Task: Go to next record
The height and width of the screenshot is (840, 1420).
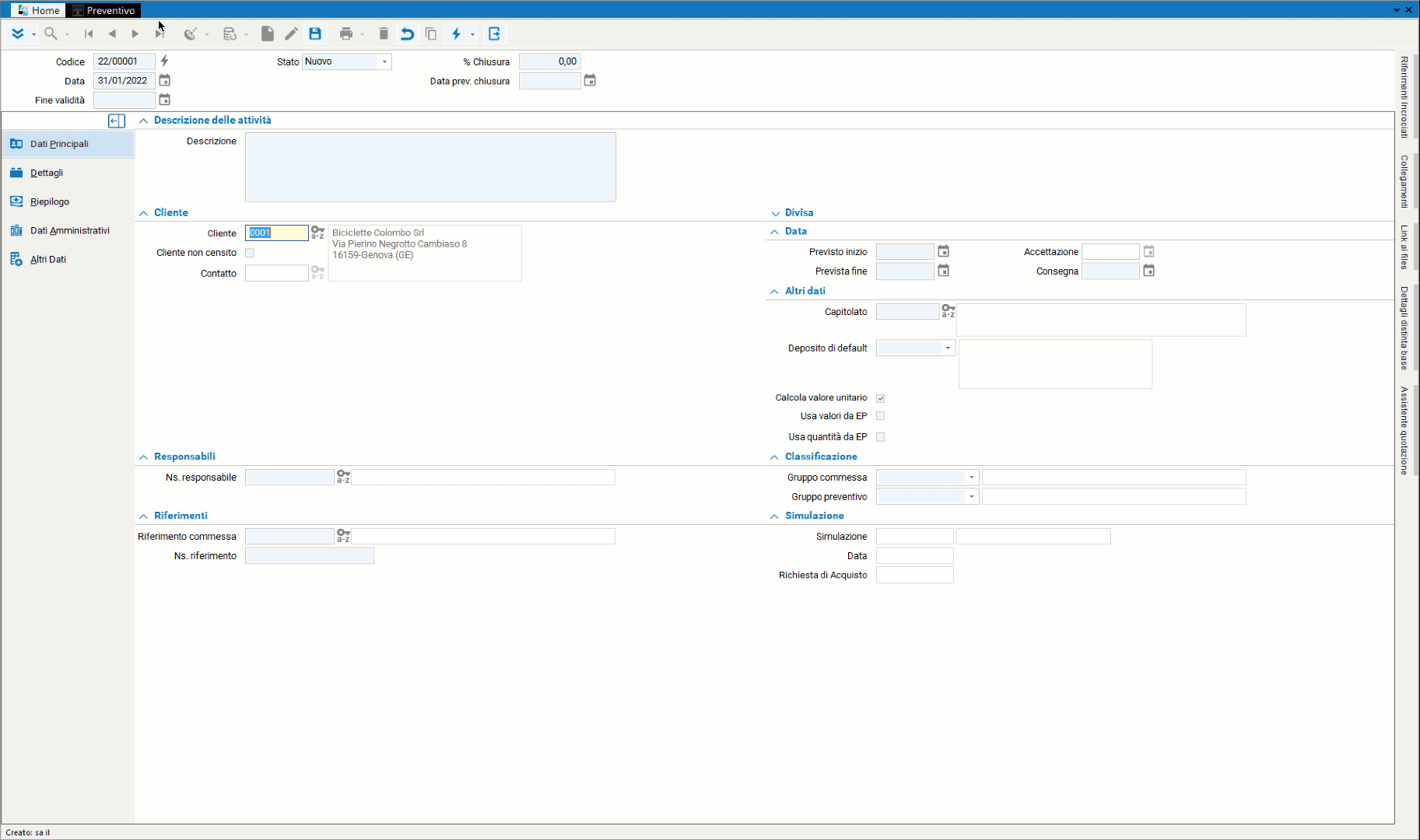Action: [135, 33]
